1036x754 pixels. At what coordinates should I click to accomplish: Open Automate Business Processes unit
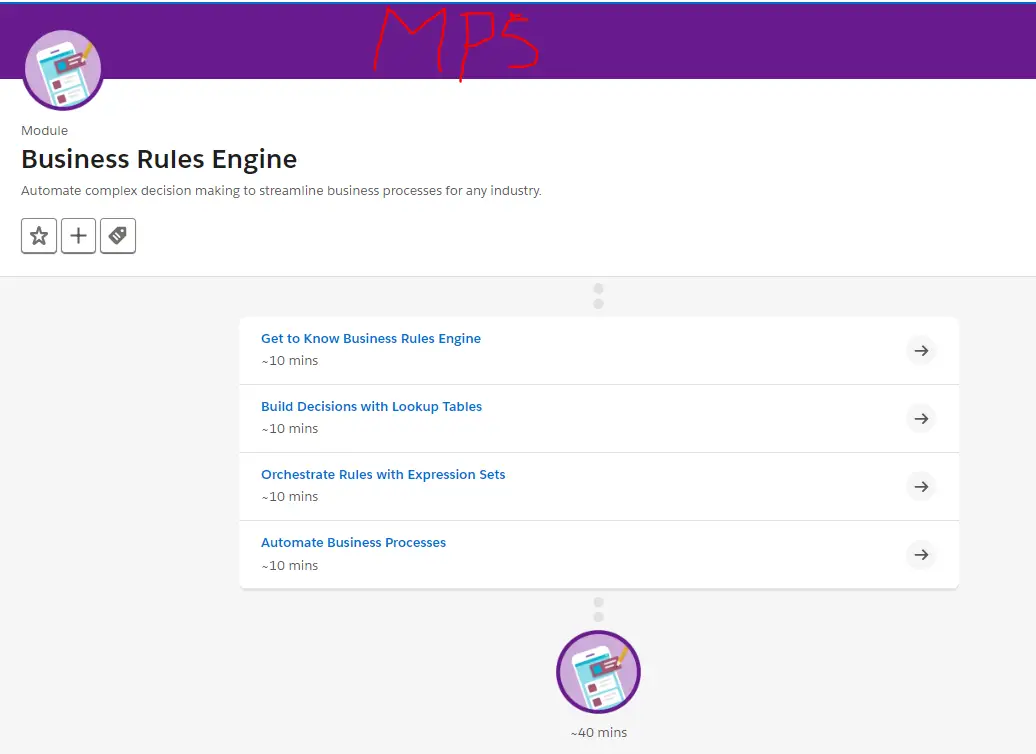[353, 542]
